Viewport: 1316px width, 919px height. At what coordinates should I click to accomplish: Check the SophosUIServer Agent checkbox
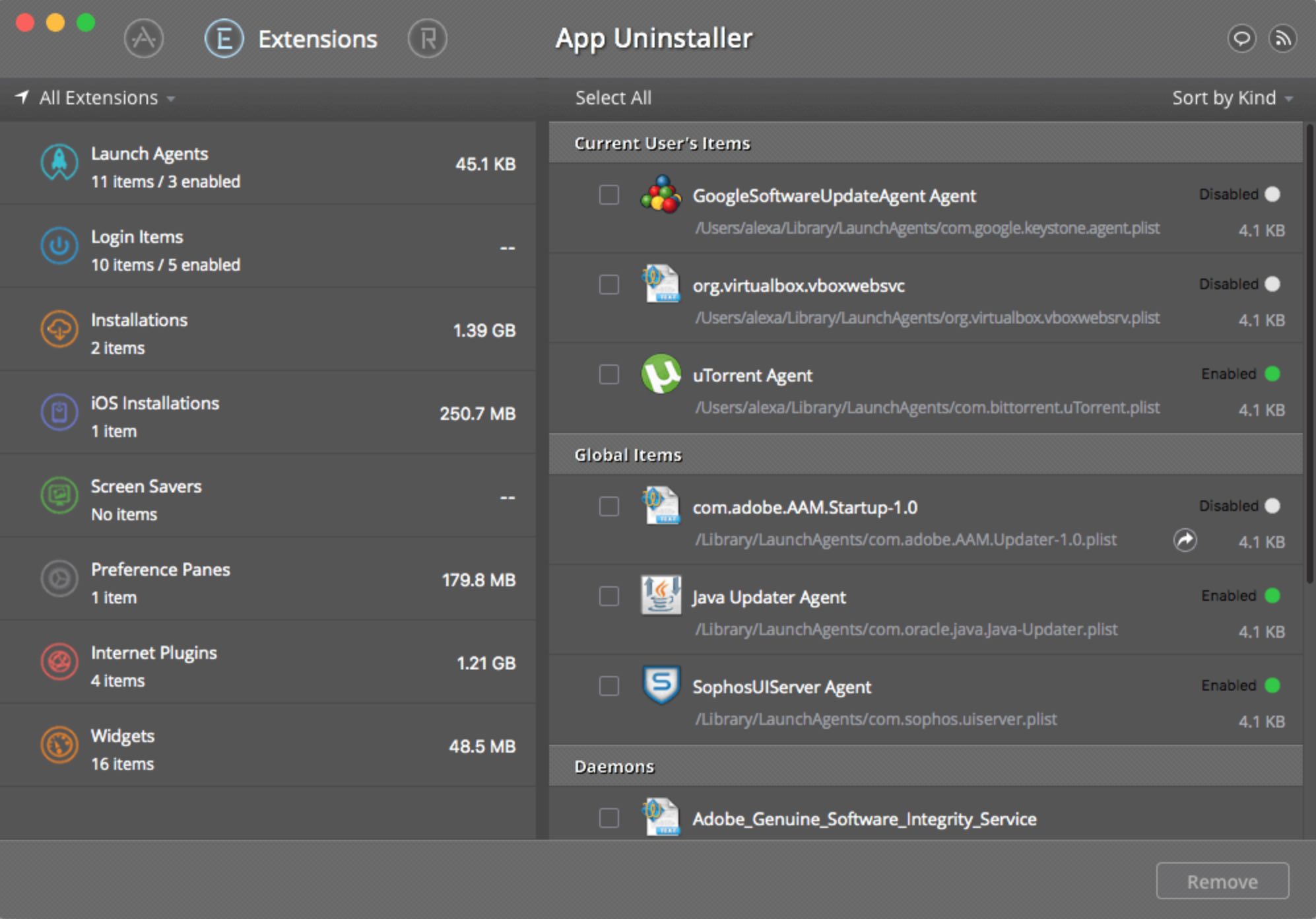[x=609, y=686]
